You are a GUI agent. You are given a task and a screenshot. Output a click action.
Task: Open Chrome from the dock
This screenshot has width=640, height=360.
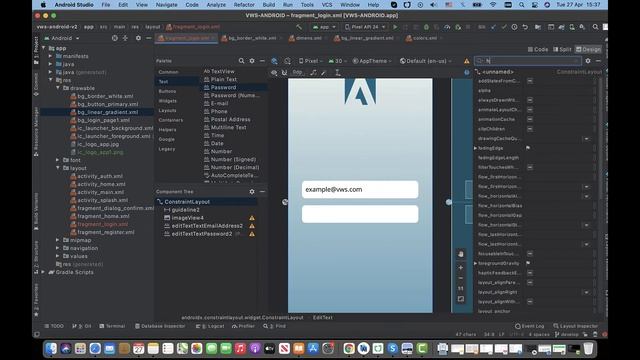(x=349, y=348)
